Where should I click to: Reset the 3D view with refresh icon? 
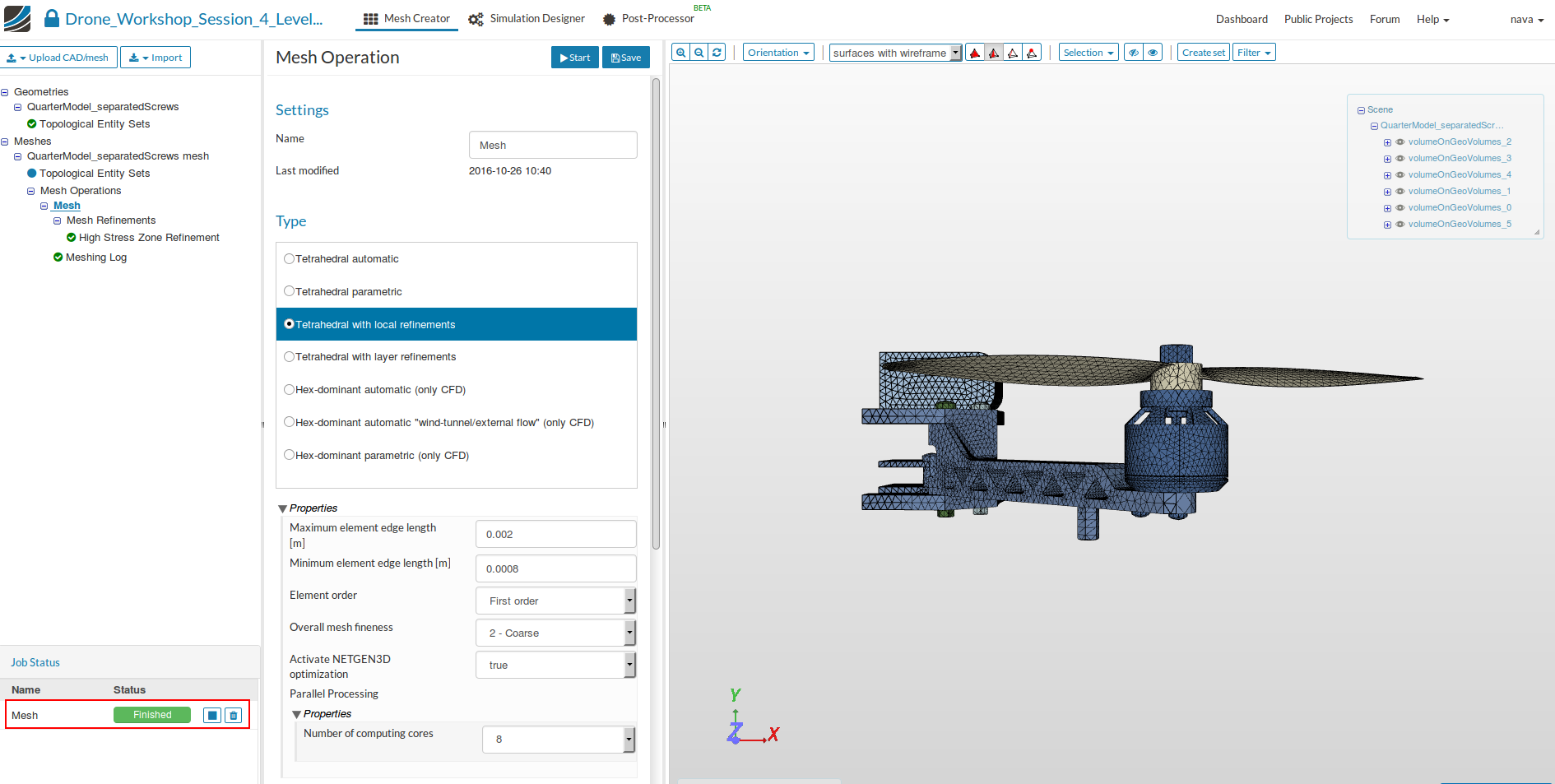[x=717, y=53]
